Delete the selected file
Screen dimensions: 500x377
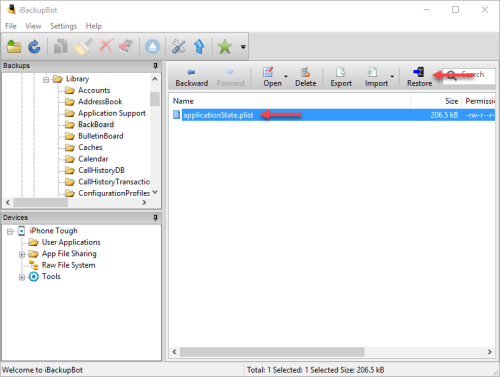click(x=305, y=77)
